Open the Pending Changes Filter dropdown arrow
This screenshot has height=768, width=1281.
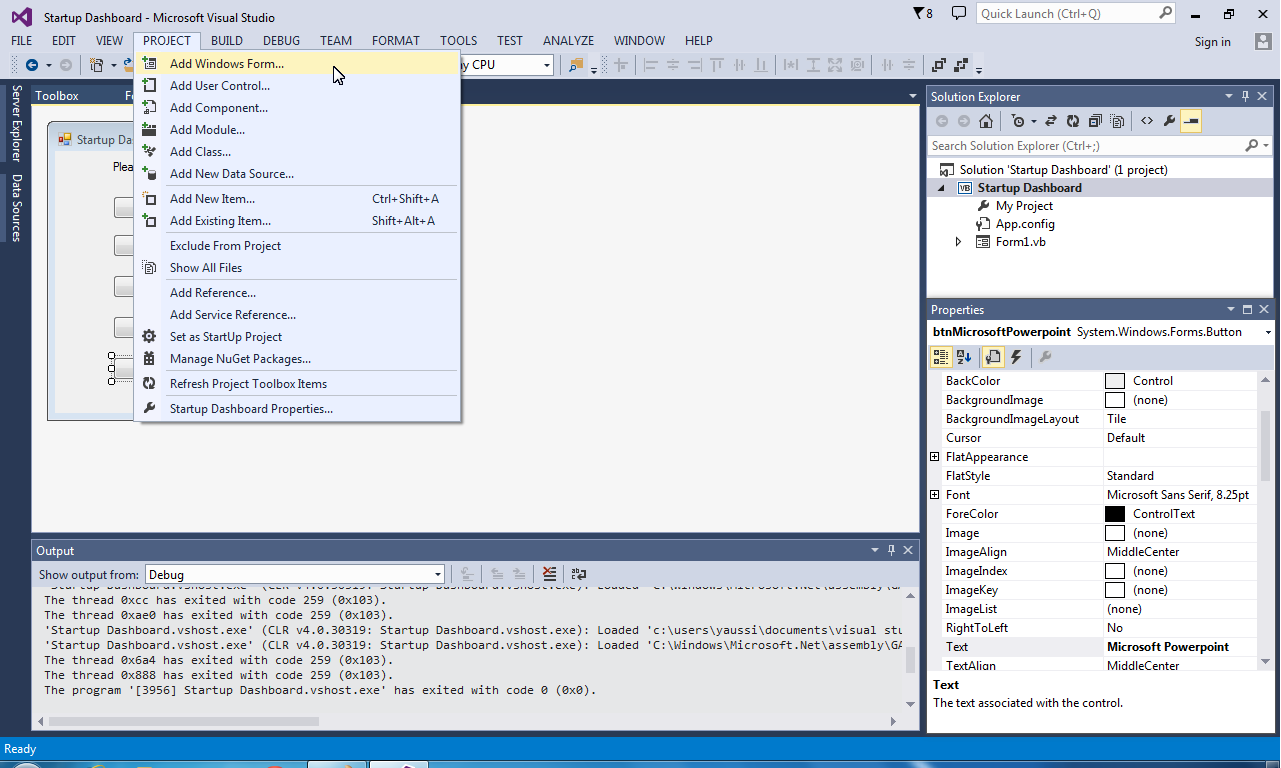[x=1033, y=121]
